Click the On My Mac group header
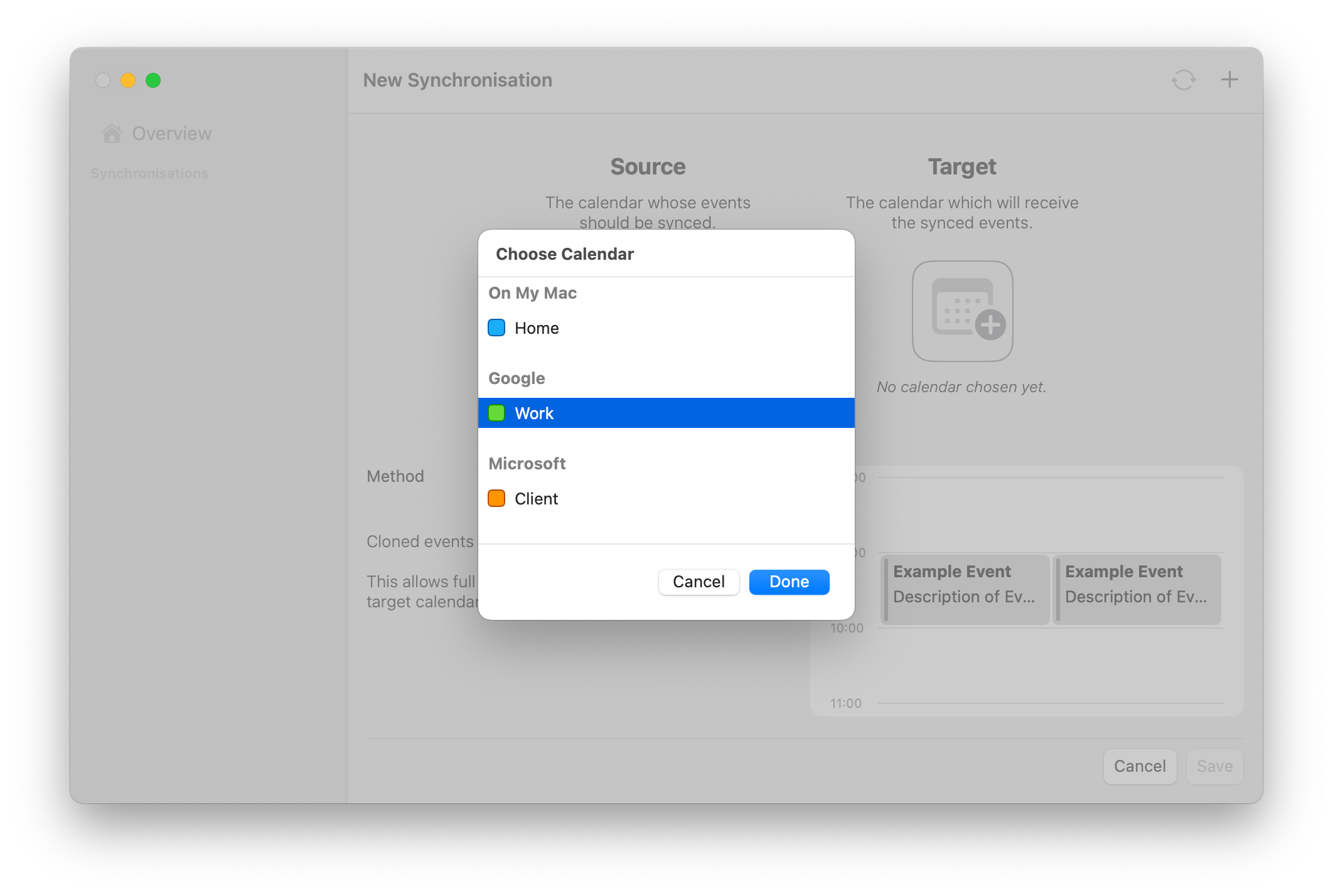Image resolution: width=1333 pixels, height=896 pixels. tap(532, 293)
